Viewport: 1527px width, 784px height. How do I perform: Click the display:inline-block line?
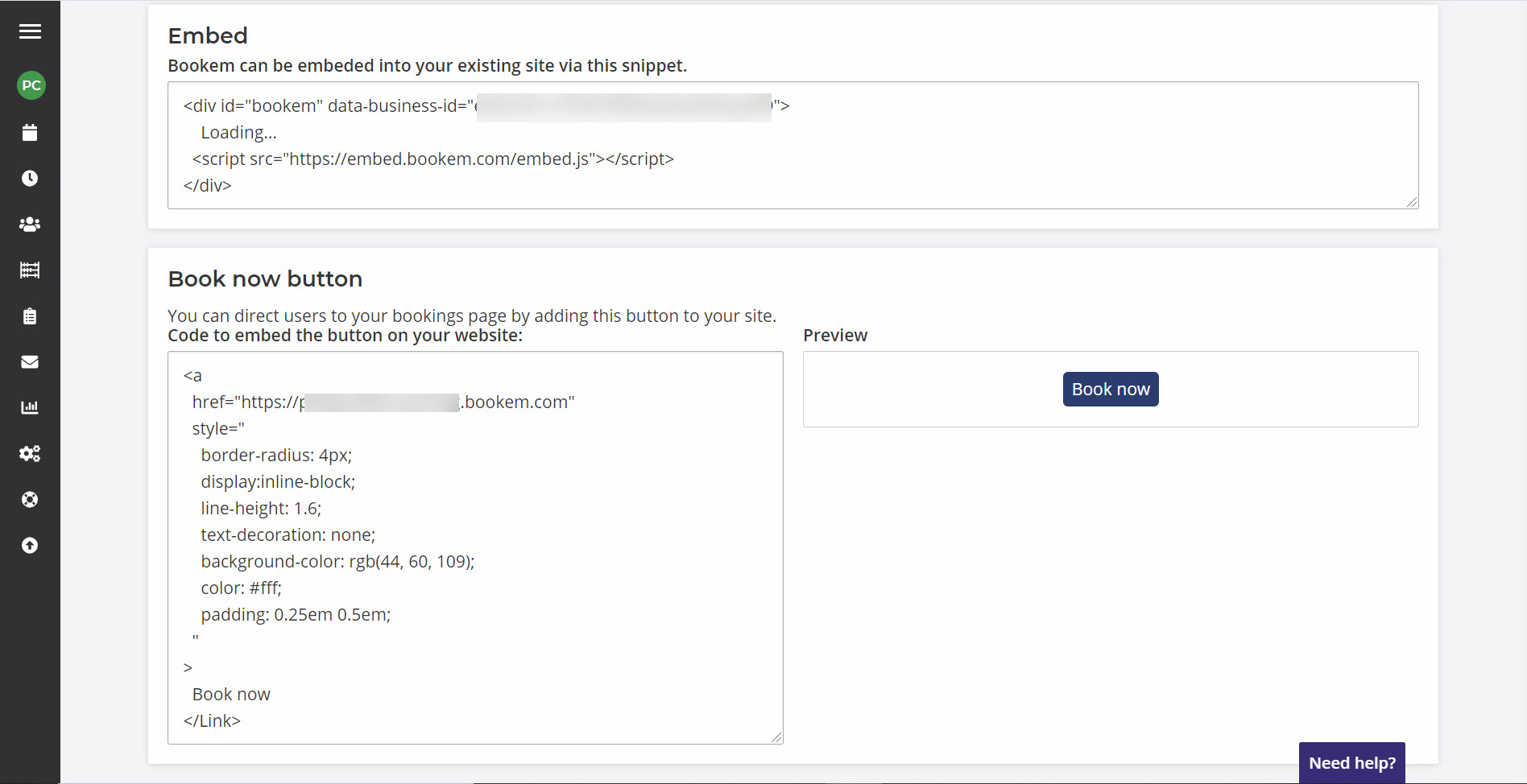tap(278, 482)
